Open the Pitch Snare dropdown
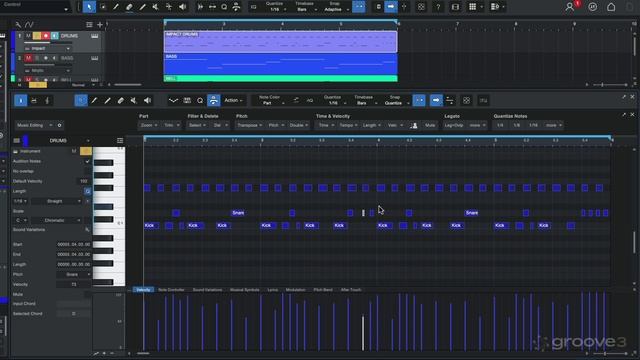This screenshot has width=640, height=360. tap(73, 274)
